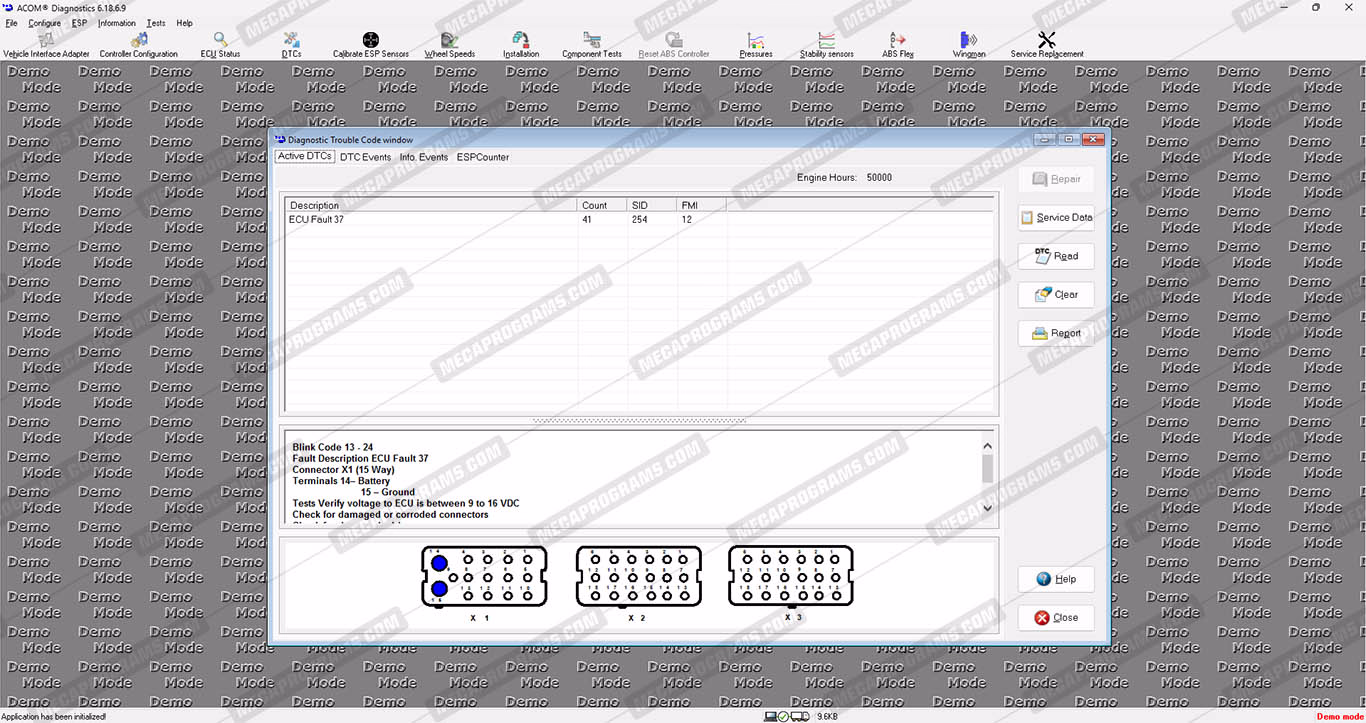Launch Calibrate ESP Sensors tool
This screenshot has height=723, width=1366.
click(371, 45)
